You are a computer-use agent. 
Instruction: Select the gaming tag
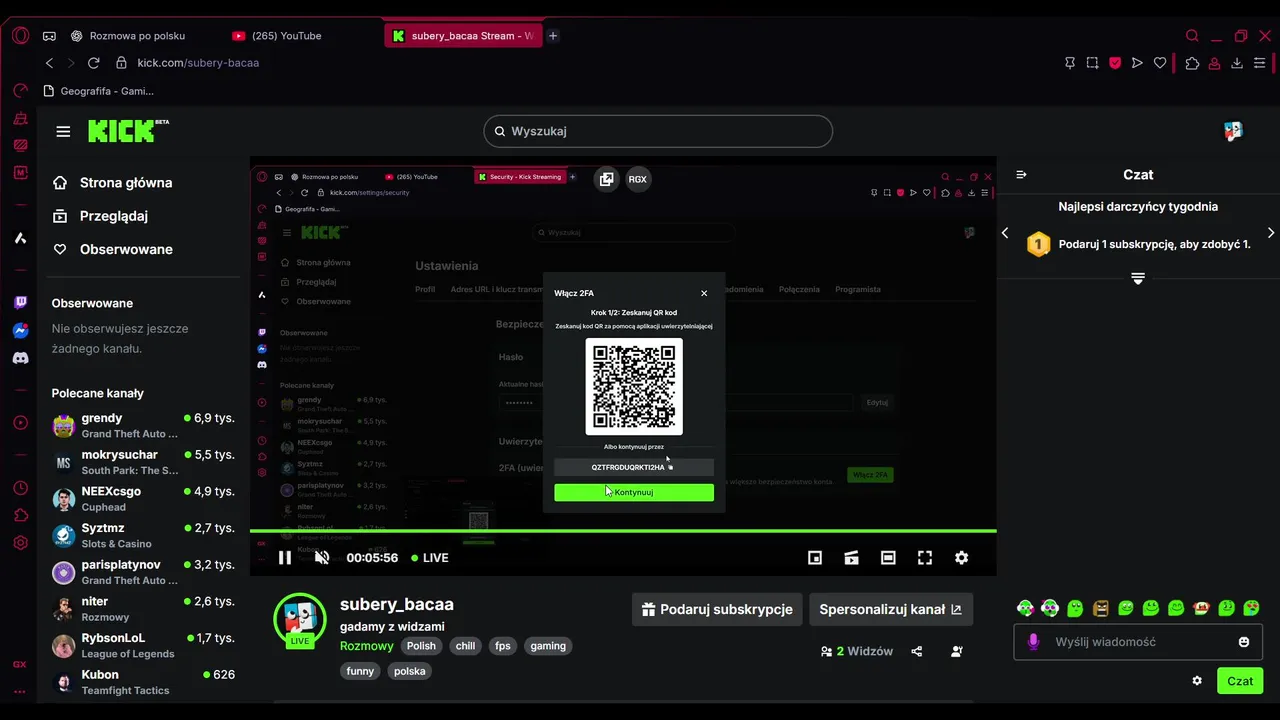[548, 646]
